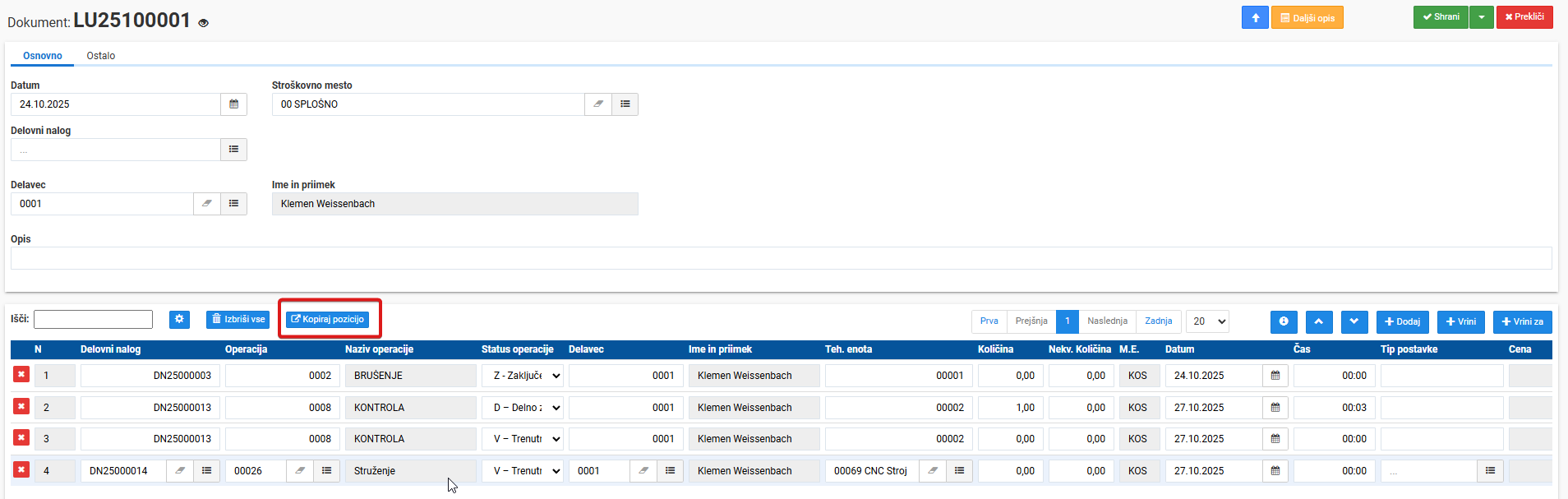
Task: Click the blue info circle button
Action: coord(1284,321)
